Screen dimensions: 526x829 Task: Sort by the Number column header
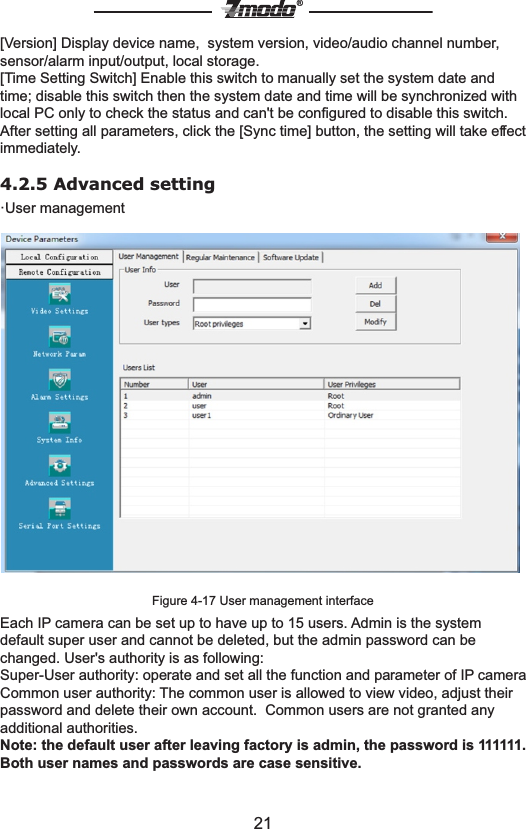[x=154, y=384]
